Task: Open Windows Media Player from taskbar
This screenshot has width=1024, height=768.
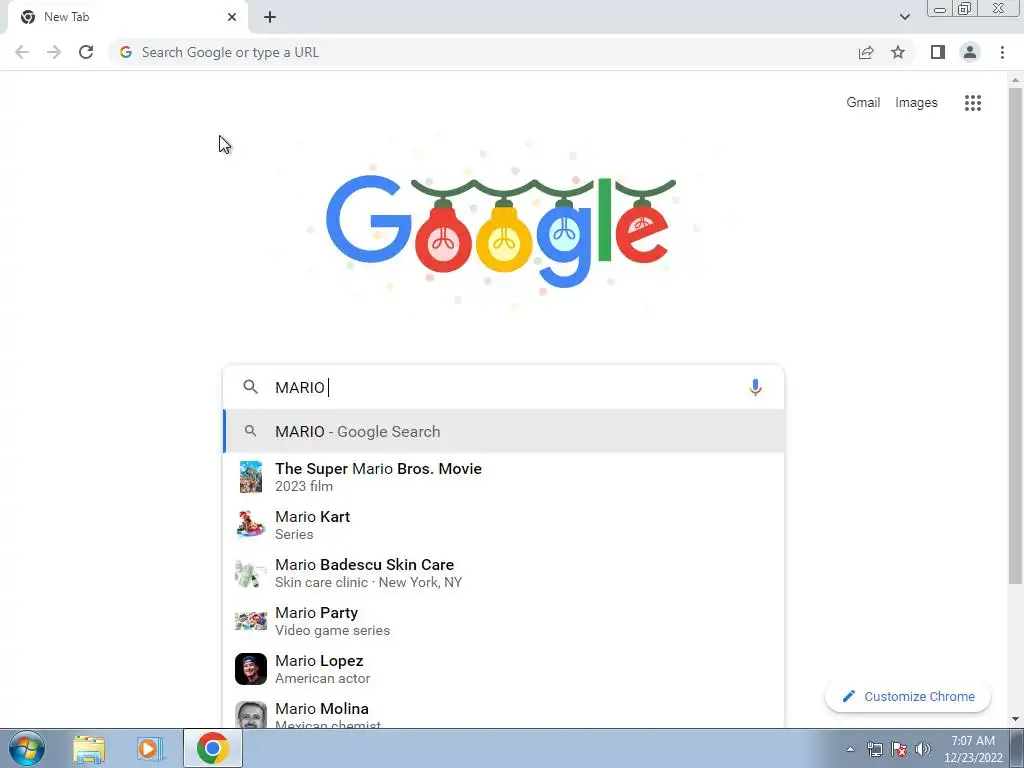Action: pyautogui.click(x=149, y=748)
